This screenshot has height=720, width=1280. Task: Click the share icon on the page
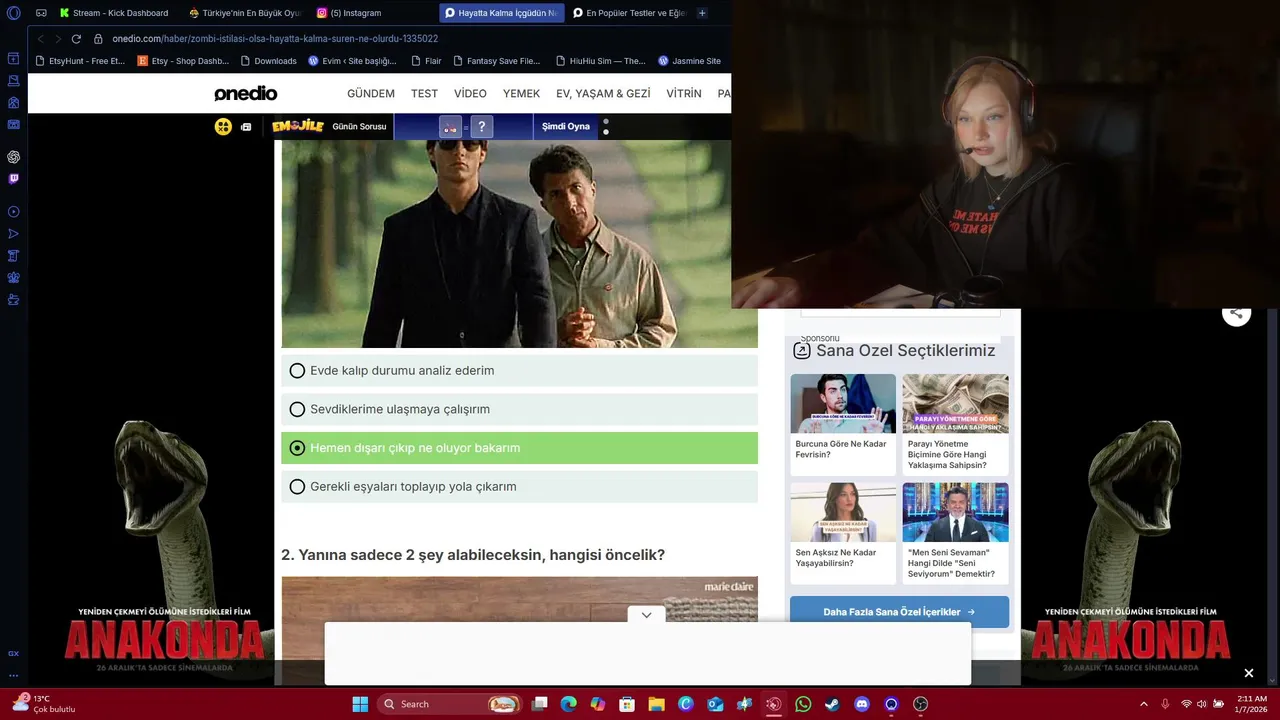tap(1237, 312)
